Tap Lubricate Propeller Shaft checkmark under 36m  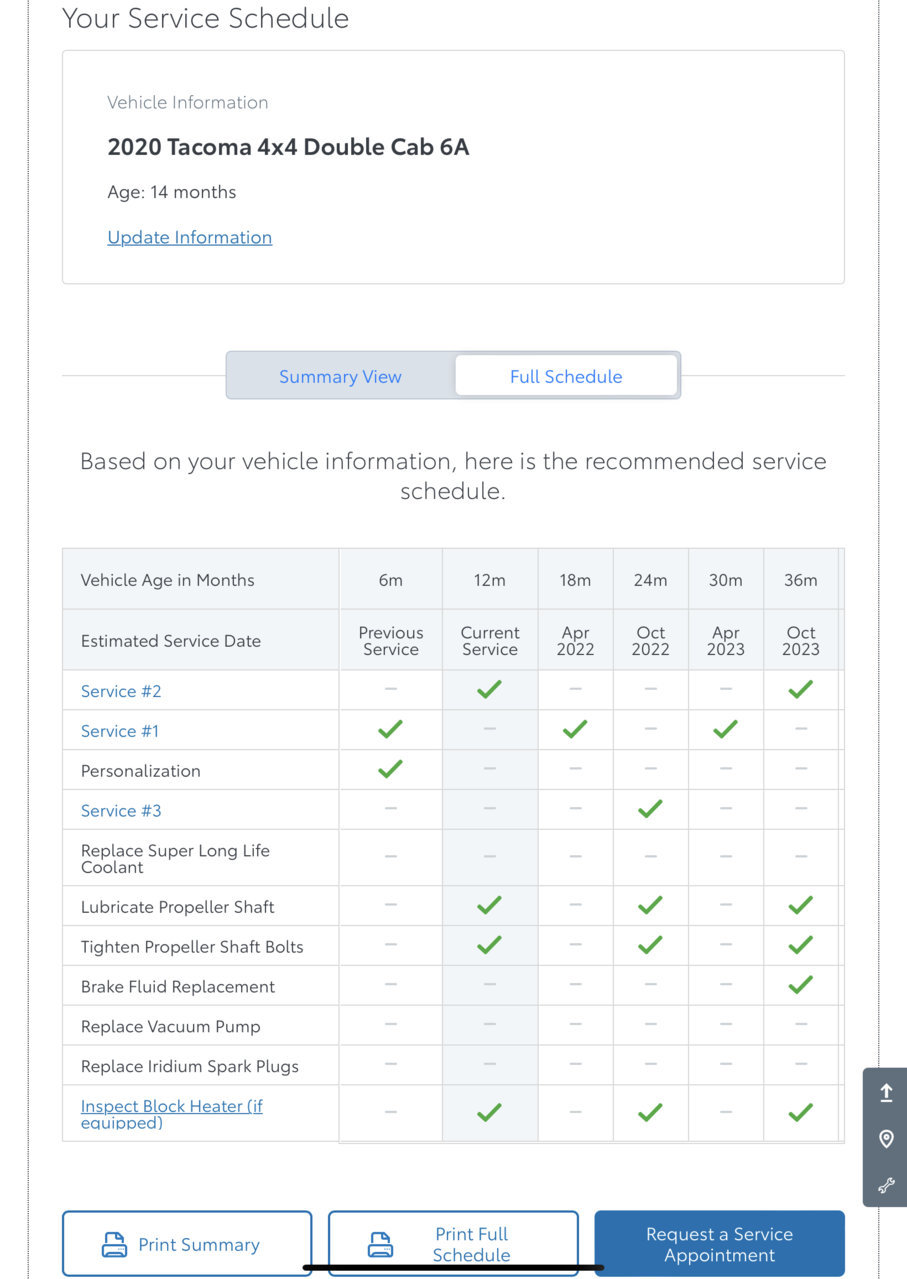800,905
